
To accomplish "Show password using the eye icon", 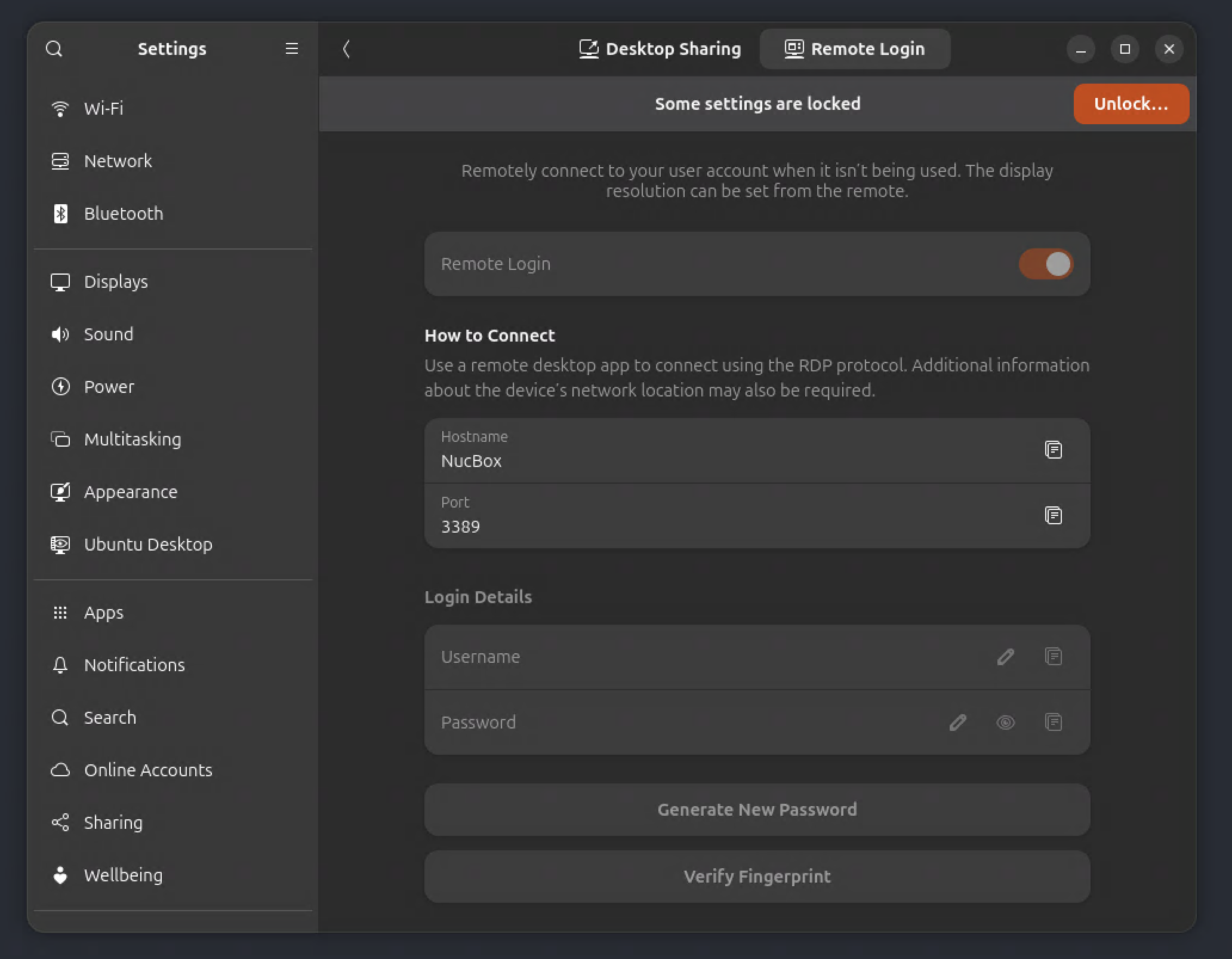I will pyautogui.click(x=1005, y=723).
